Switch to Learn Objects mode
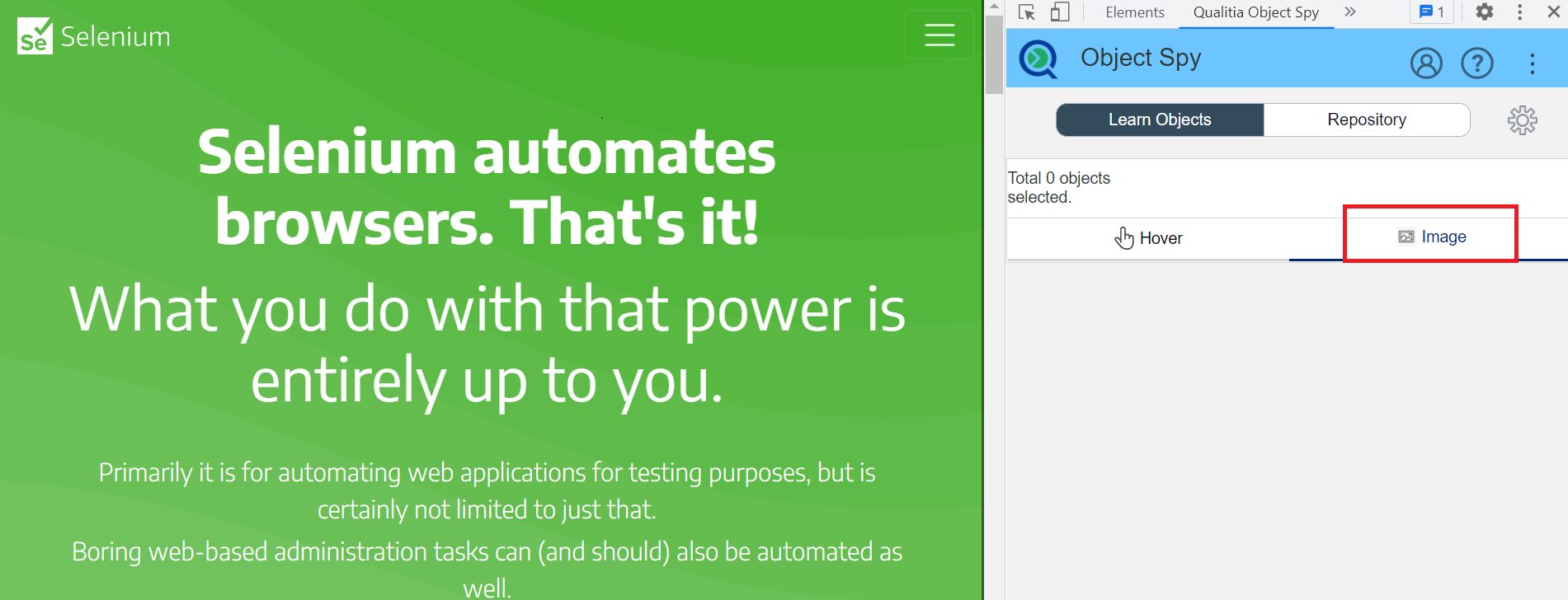 (1160, 120)
